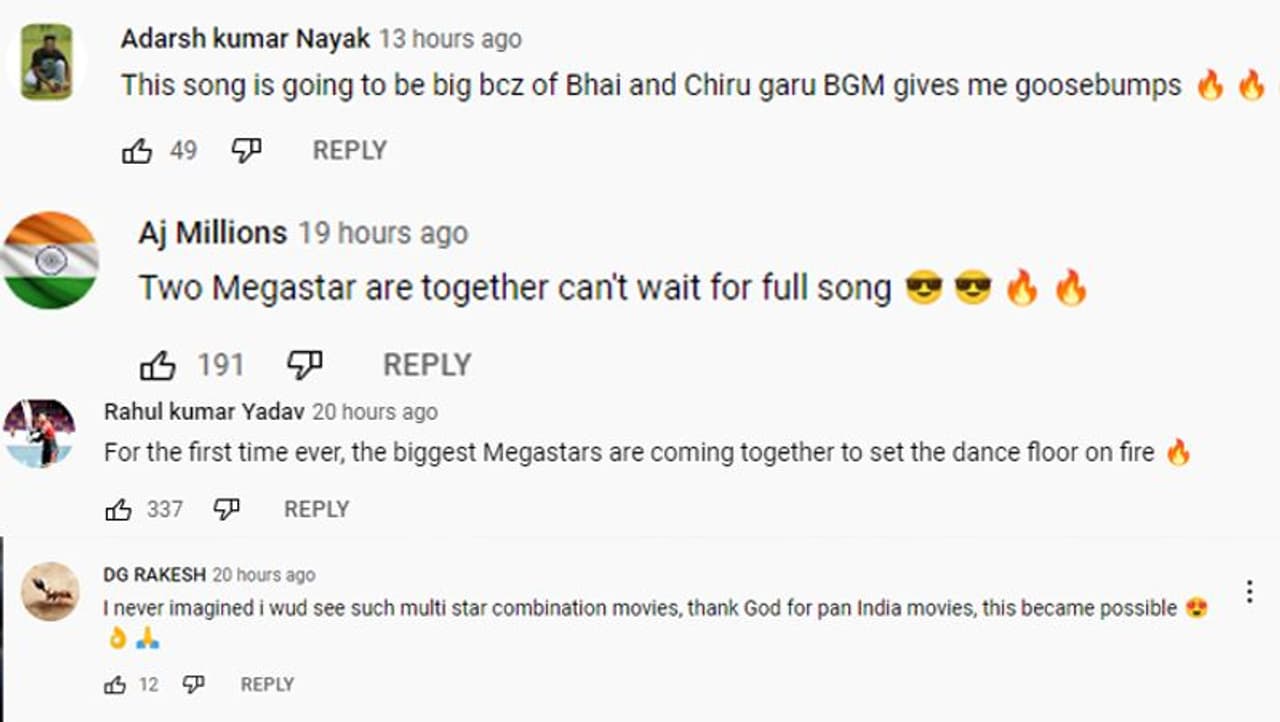
Task: Click DG RAKESH's profile avatar
Action: [x=50, y=592]
